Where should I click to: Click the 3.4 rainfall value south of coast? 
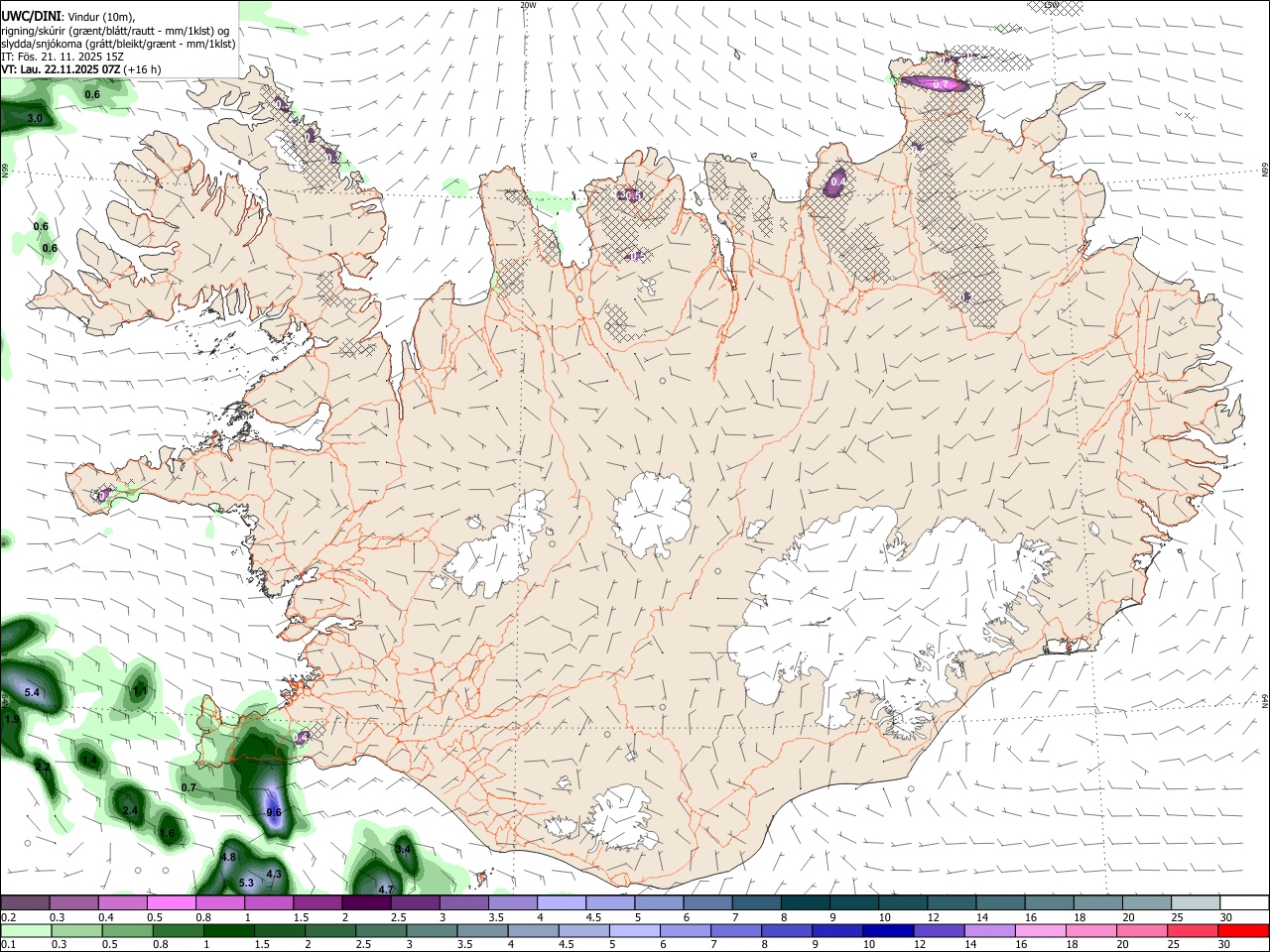click(403, 850)
